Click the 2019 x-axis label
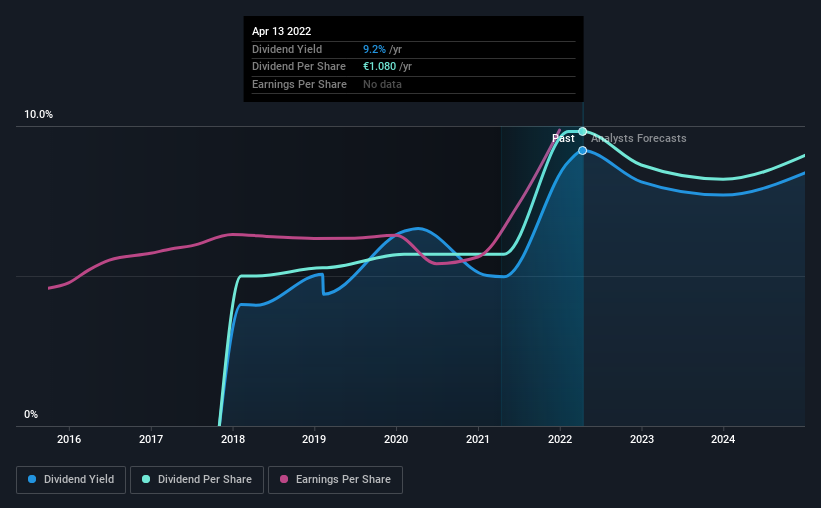Screen dimensions: 821x508 click(314, 439)
